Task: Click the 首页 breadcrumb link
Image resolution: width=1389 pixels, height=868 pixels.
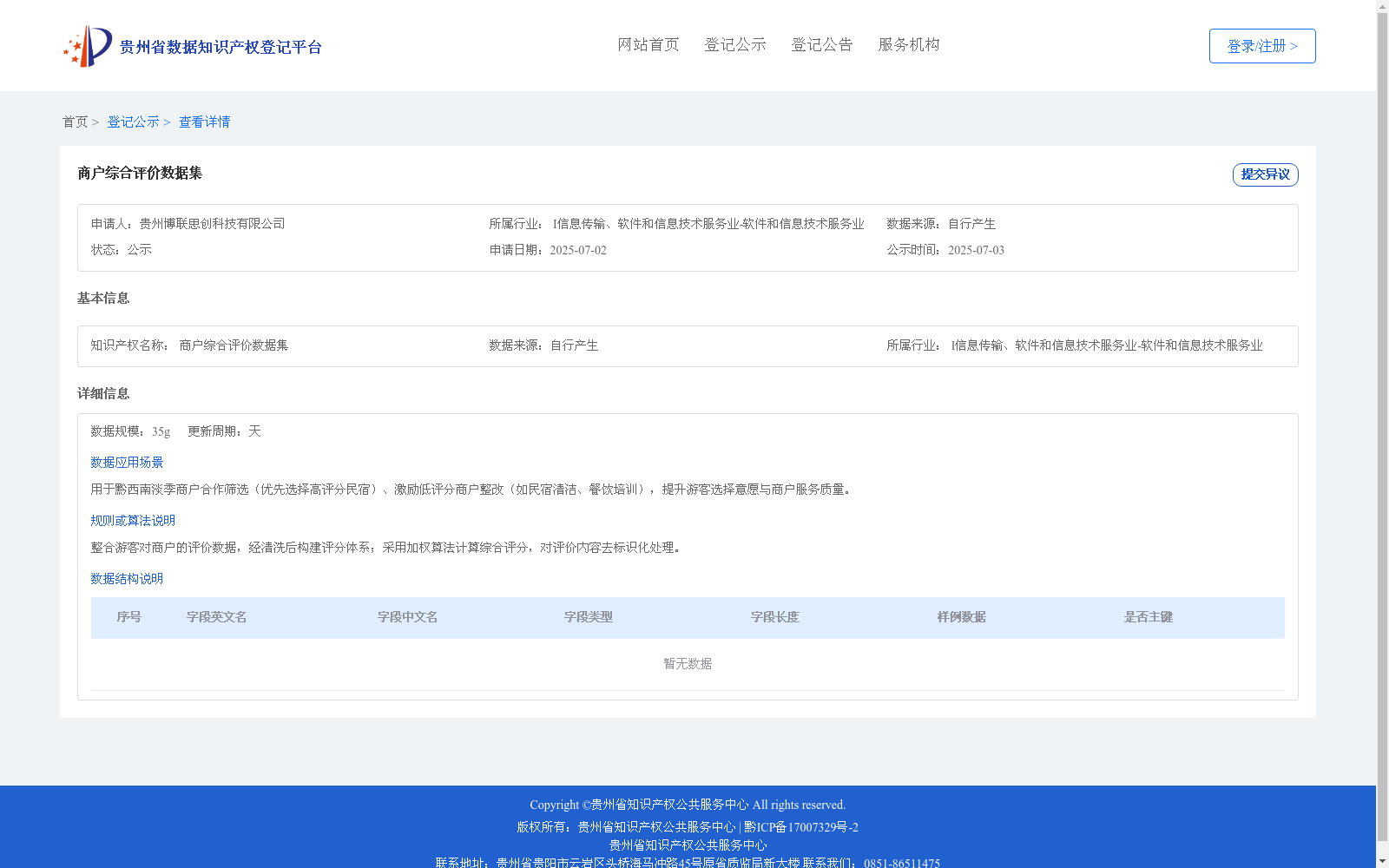Action: (75, 122)
